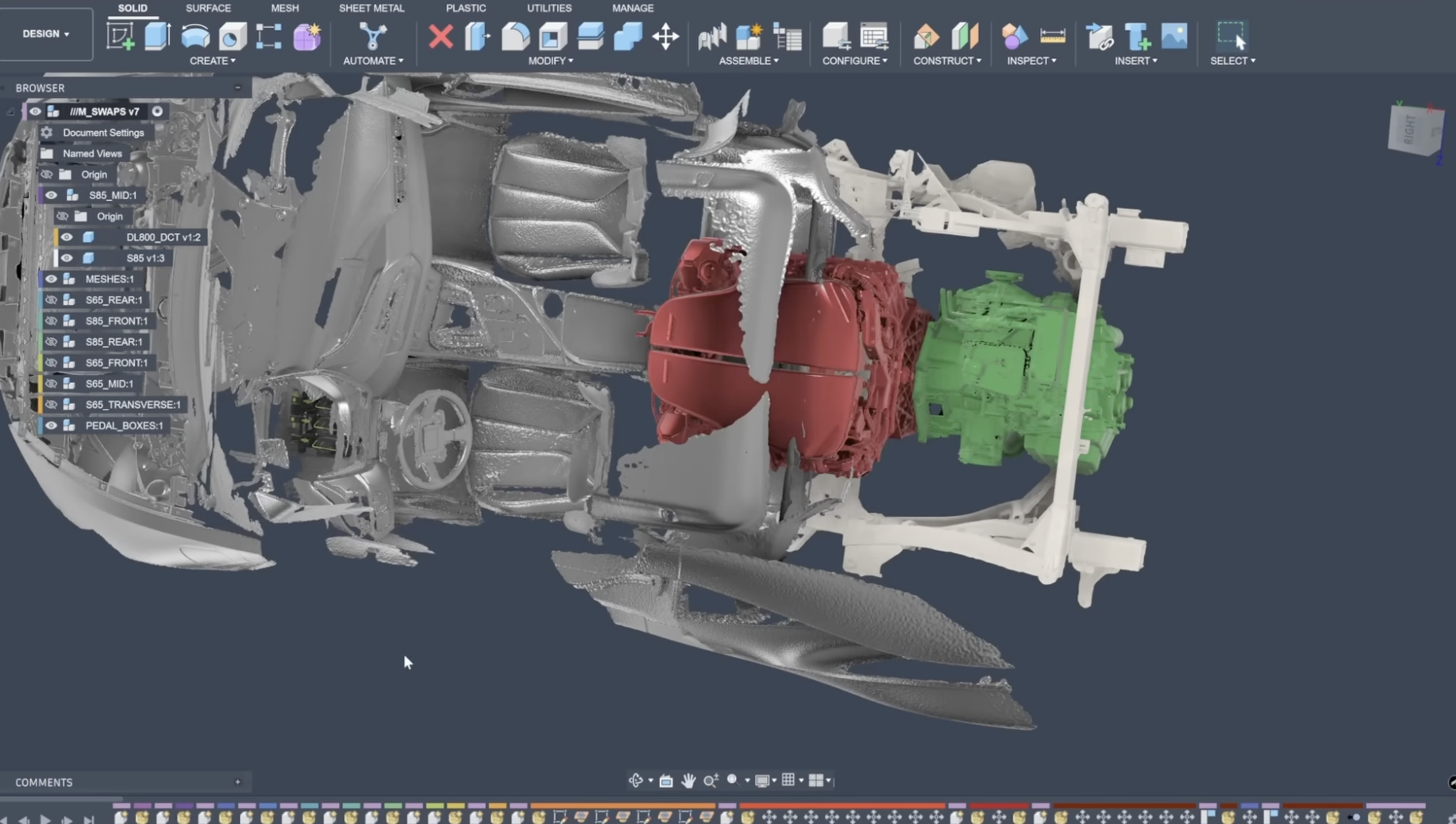Toggle visibility of DL800_DCT v1:2
Viewport: 1456px width, 824px height.
(67, 237)
